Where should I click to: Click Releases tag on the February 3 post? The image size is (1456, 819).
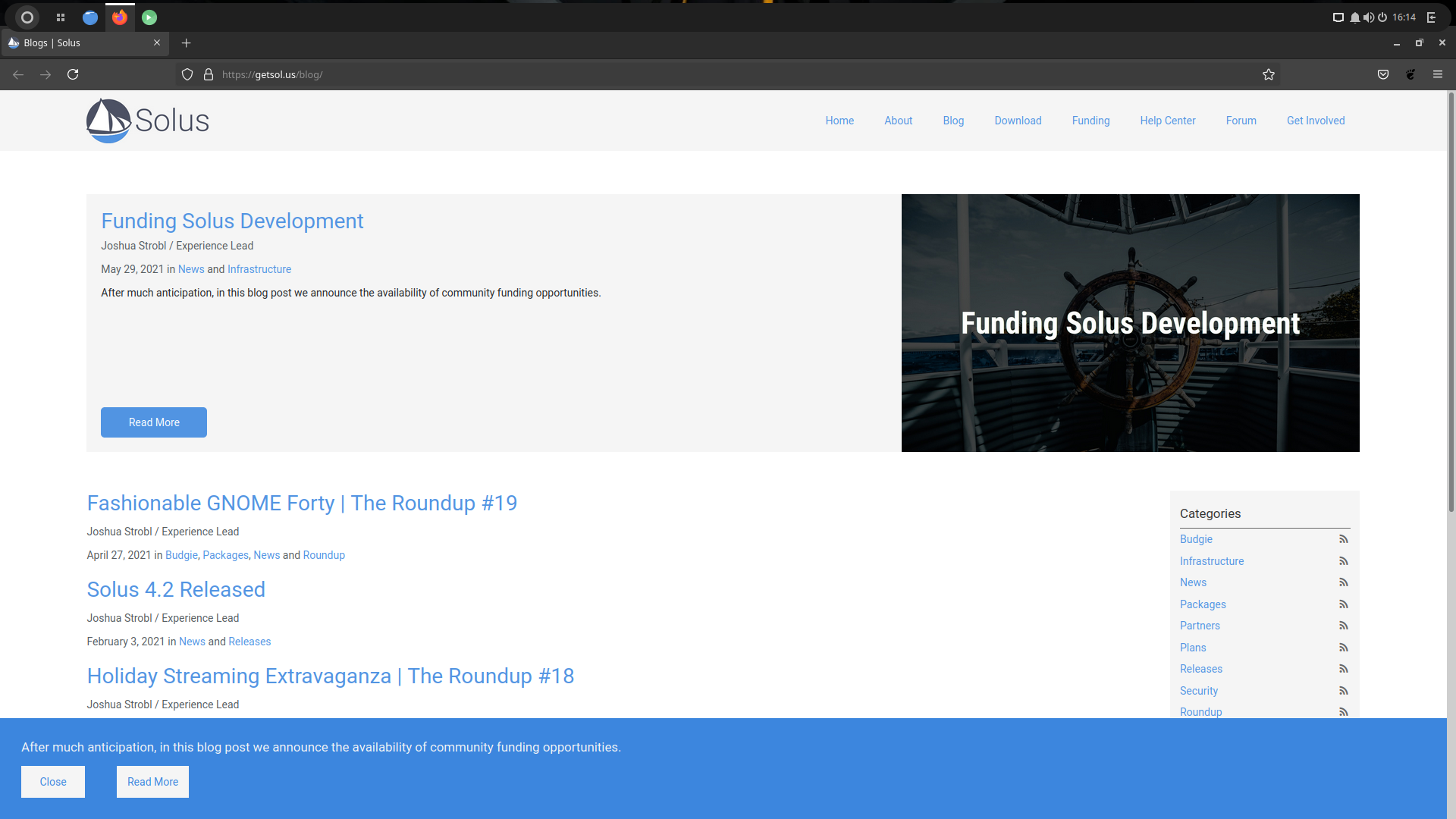point(249,642)
